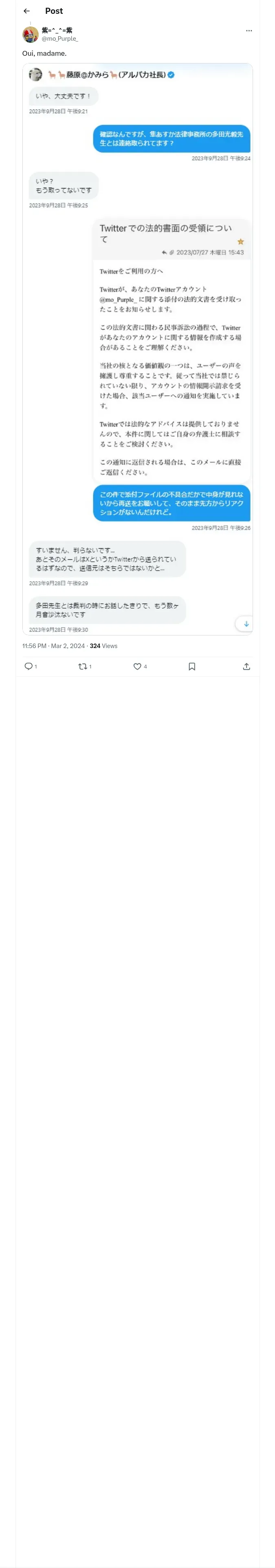View the 324 Views analytics
The image size is (275, 1568).
pyautogui.click(x=103, y=646)
